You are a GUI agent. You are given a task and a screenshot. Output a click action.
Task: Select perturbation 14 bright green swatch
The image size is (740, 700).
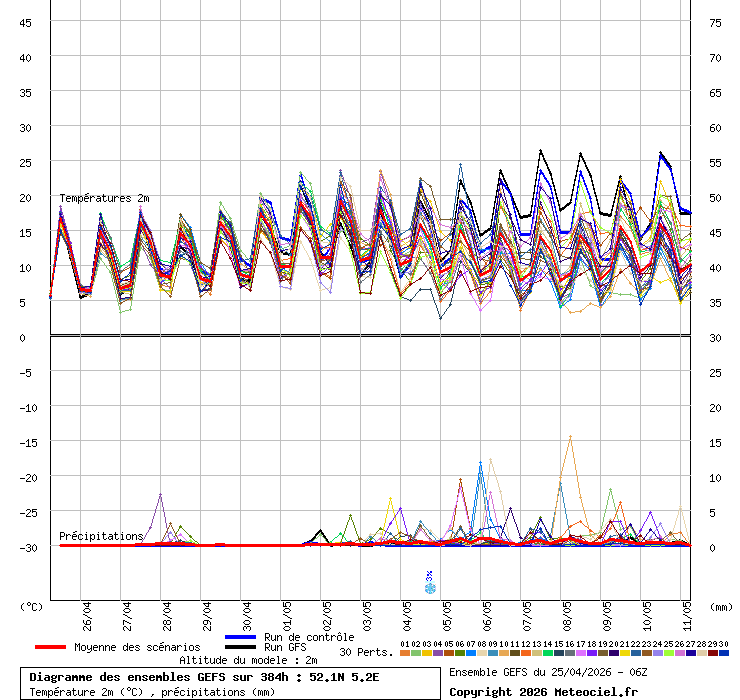click(547, 653)
